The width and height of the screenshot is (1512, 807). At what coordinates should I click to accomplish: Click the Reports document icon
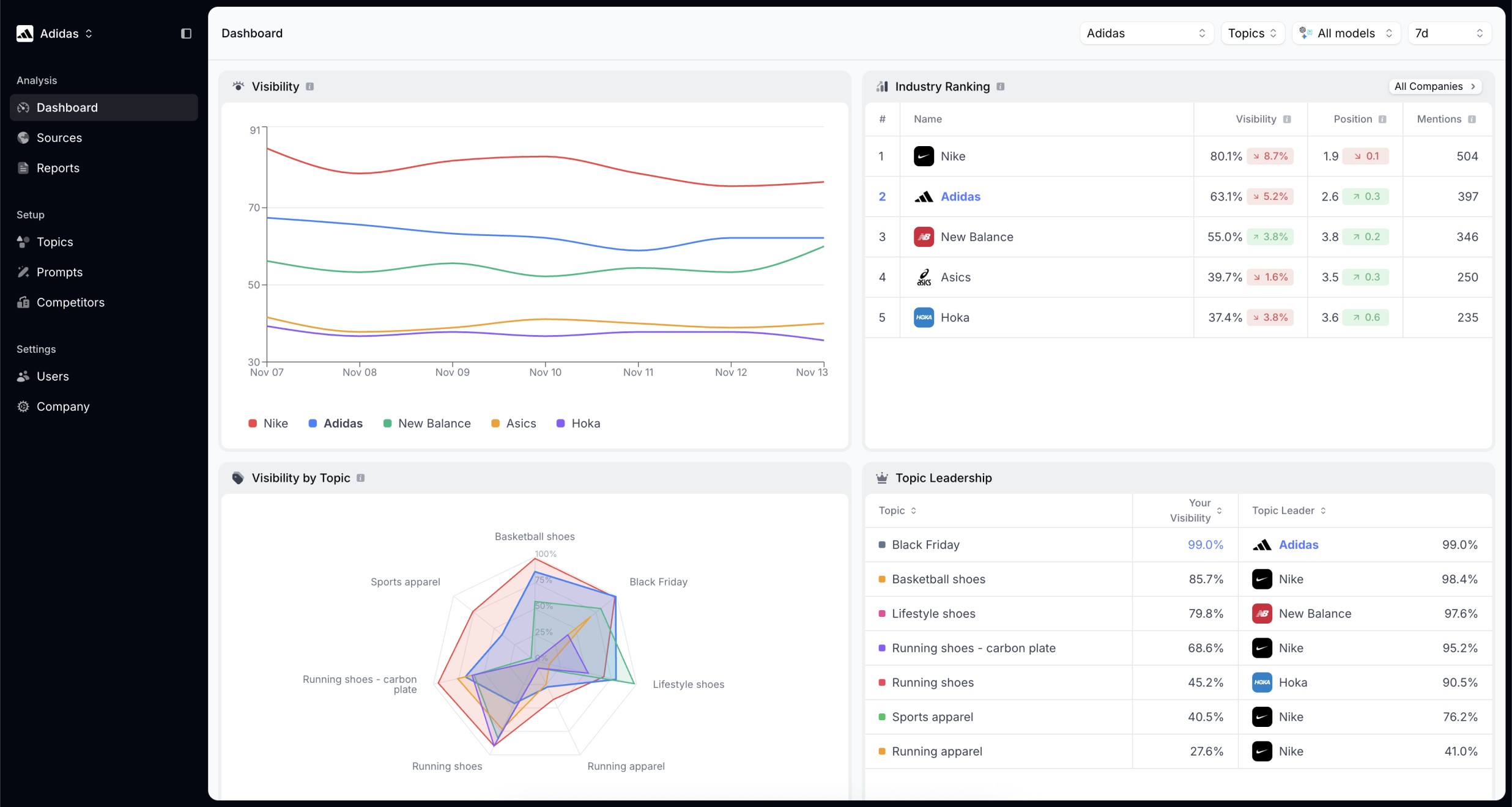tap(23, 168)
